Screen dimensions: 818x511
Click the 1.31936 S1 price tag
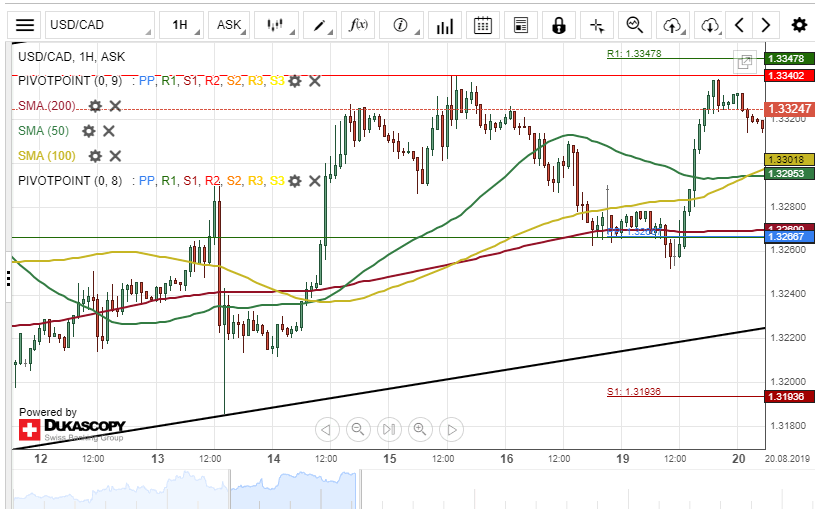[789, 397]
